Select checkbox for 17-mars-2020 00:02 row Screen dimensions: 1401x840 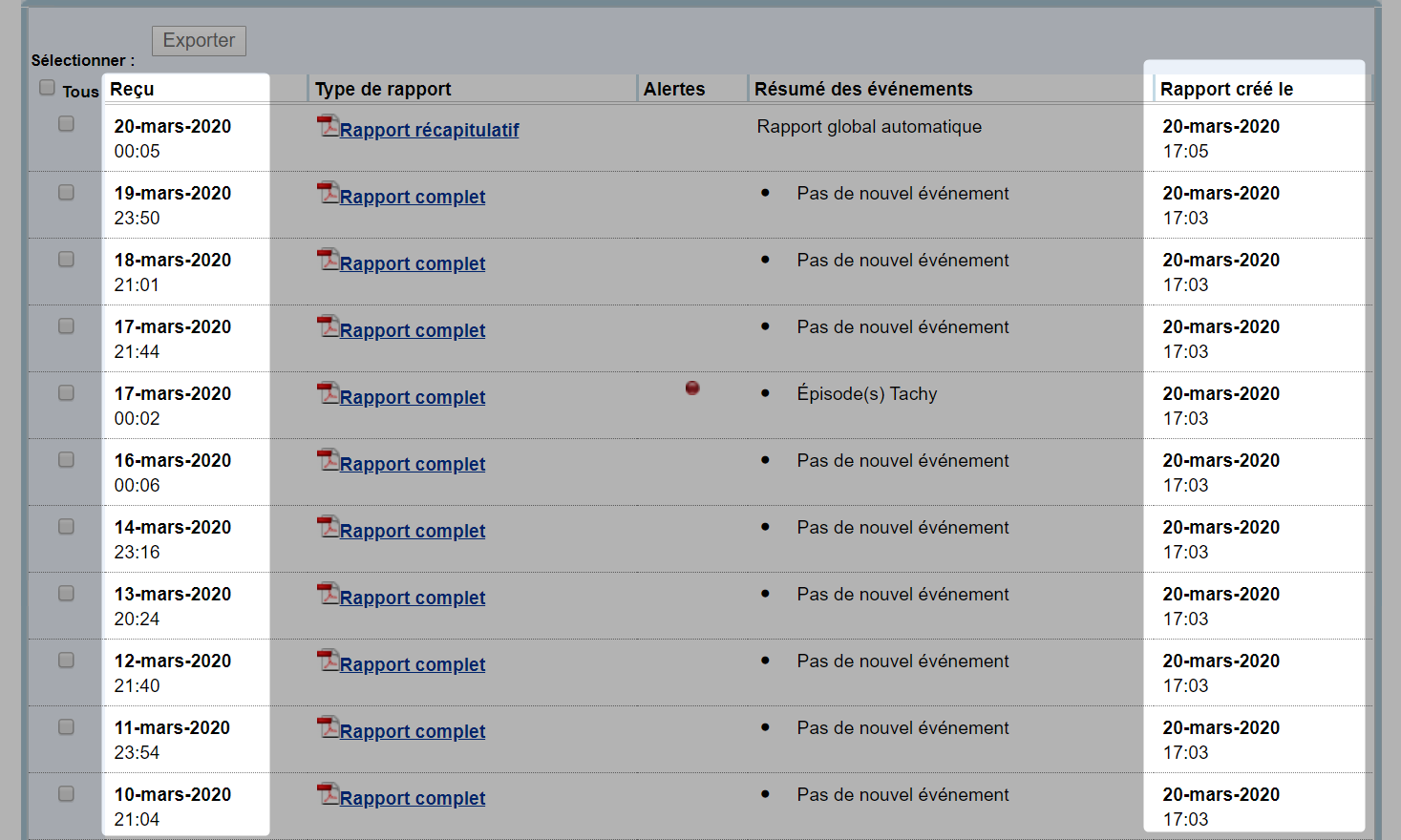point(66,392)
